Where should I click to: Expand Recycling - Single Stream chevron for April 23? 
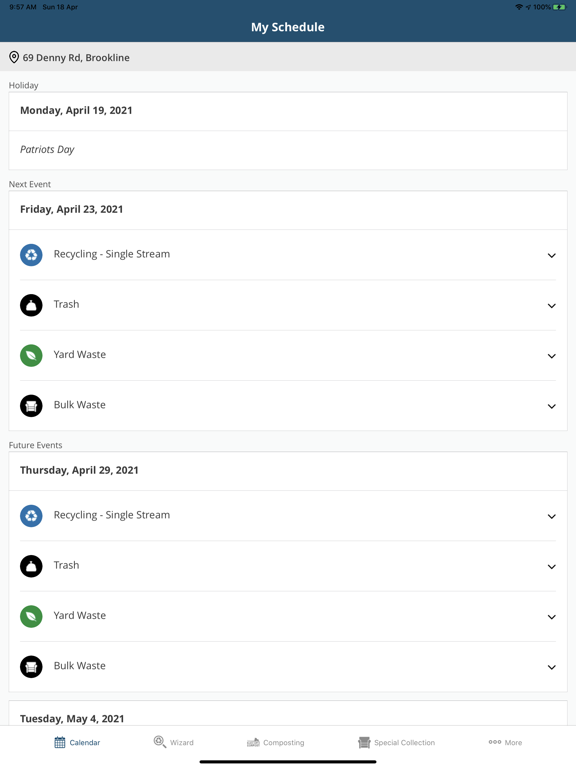point(552,256)
